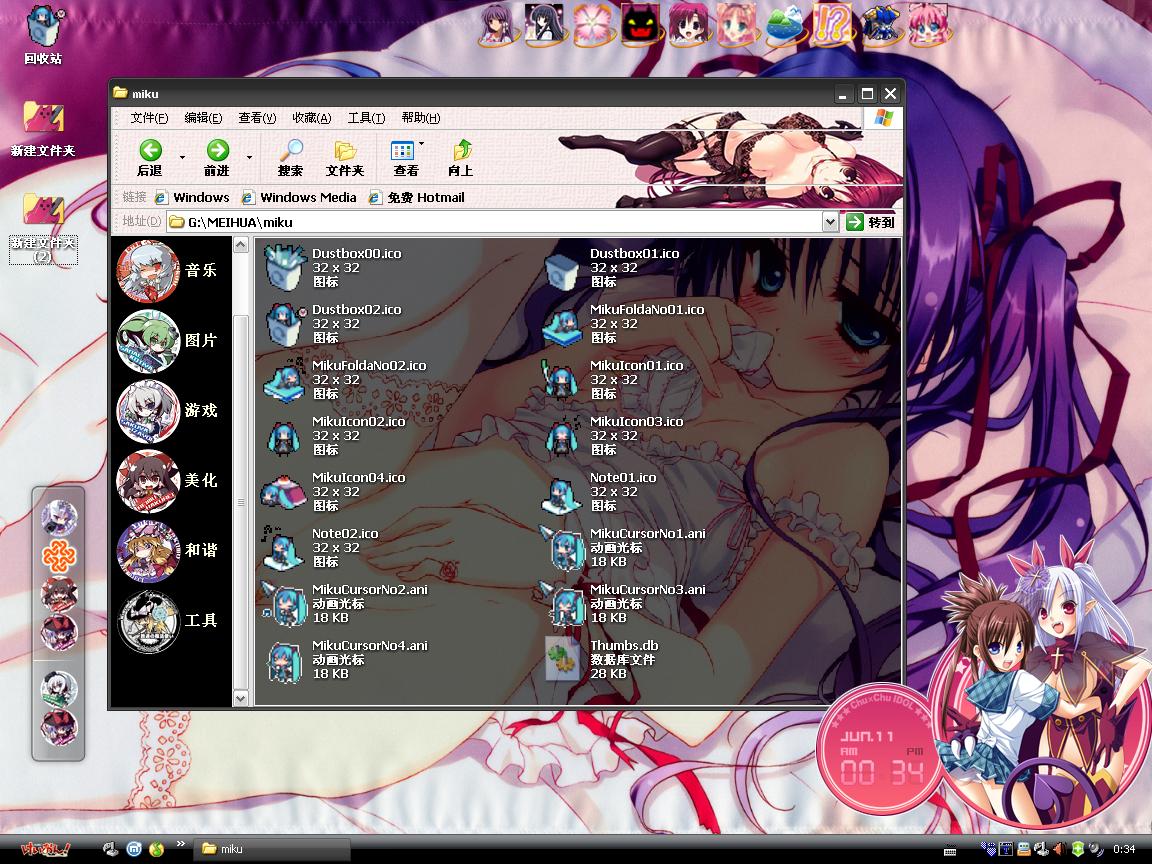Image resolution: width=1152 pixels, height=864 pixels.
Task: Open the 查看(V) menu
Action: click(257, 118)
